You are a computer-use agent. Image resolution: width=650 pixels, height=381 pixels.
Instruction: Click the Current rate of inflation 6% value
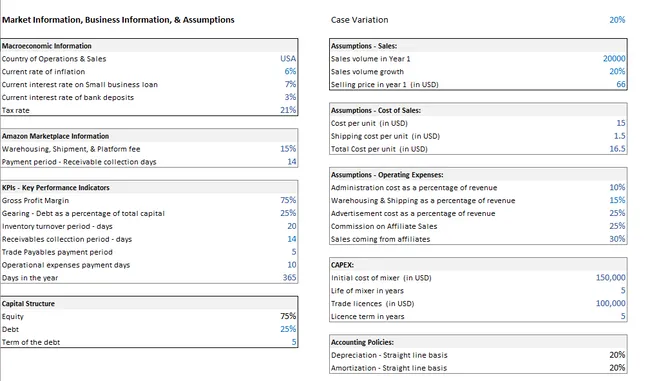pyautogui.click(x=290, y=71)
